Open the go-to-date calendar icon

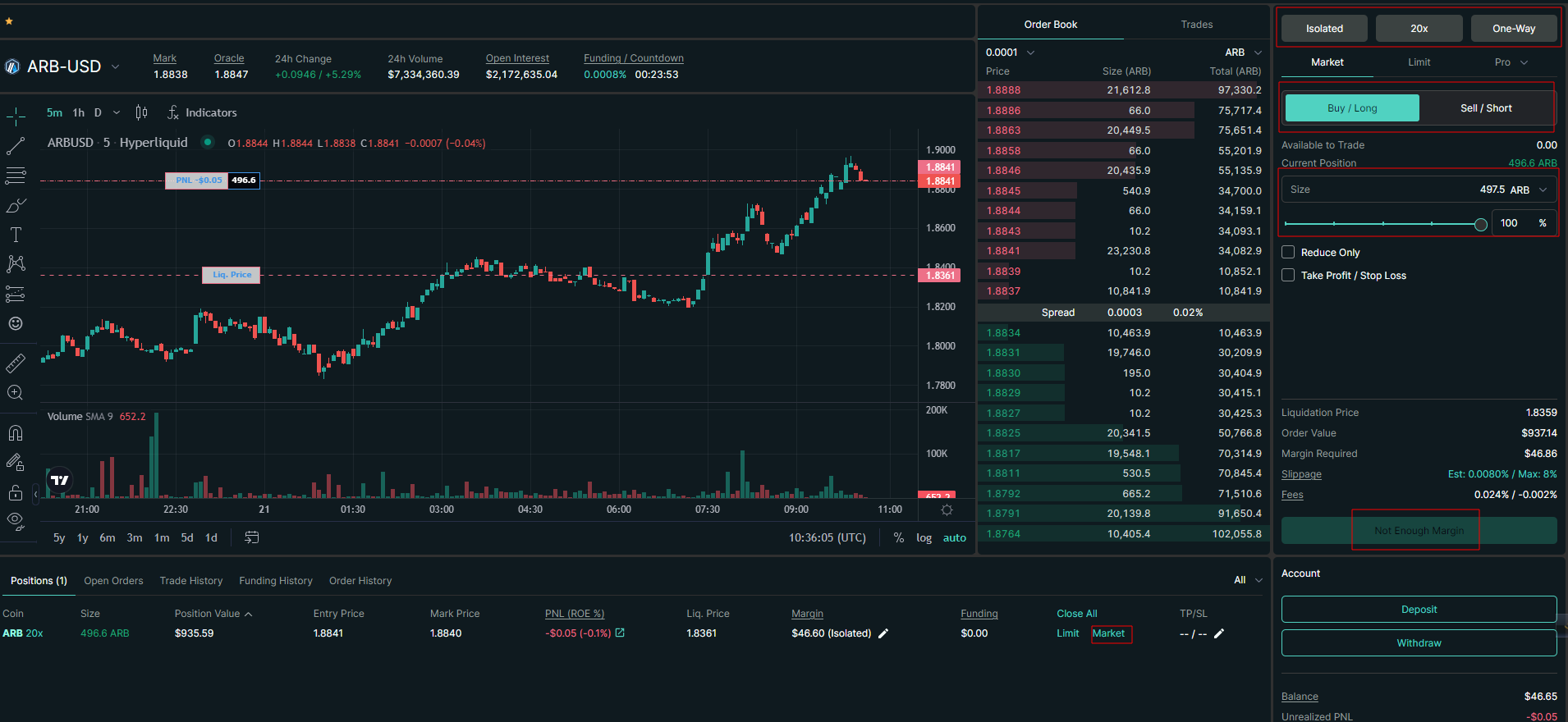[252, 537]
